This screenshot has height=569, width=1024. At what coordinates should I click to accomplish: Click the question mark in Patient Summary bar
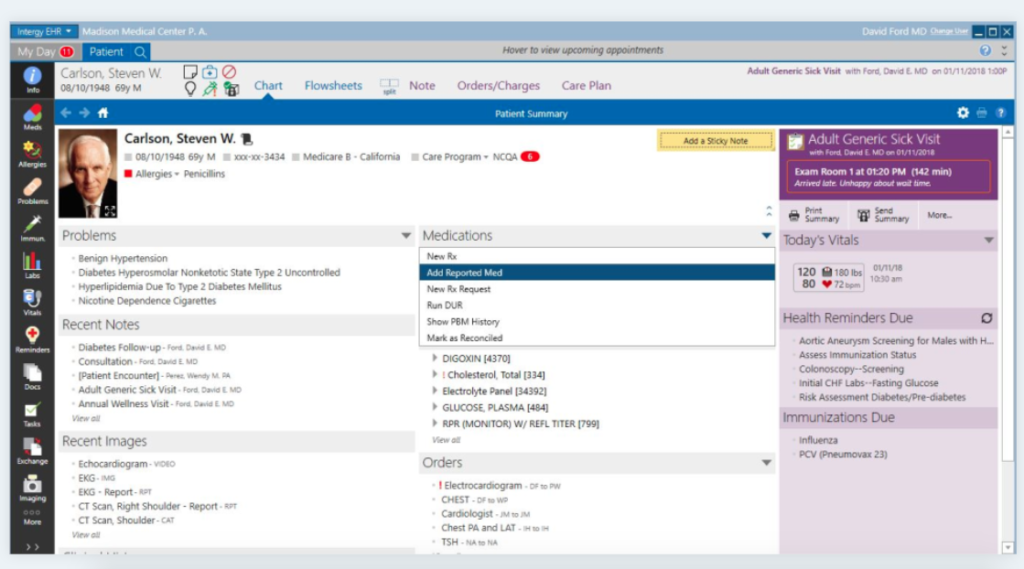pos(1000,113)
